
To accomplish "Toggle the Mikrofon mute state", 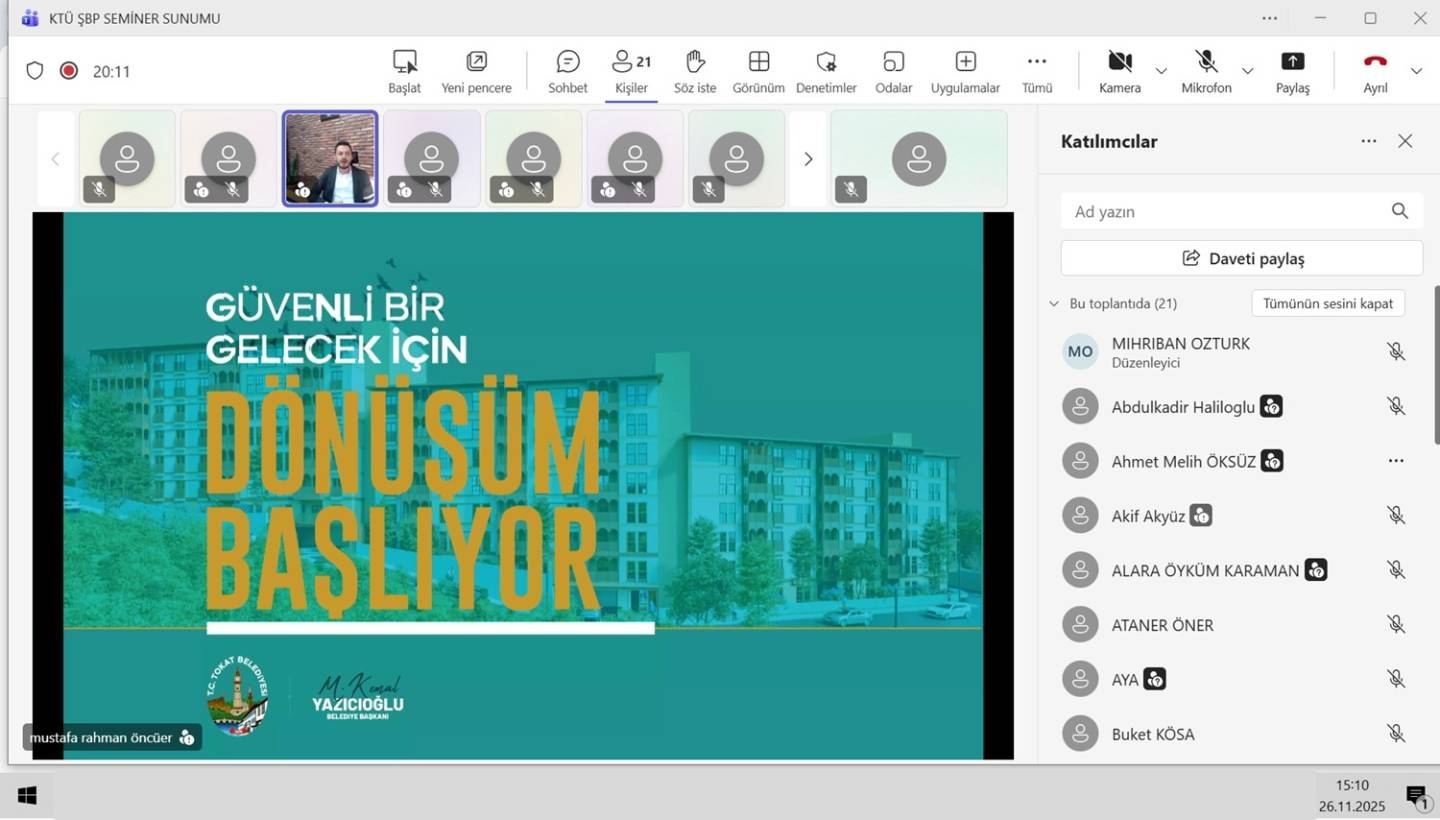I will [1207, 62].
